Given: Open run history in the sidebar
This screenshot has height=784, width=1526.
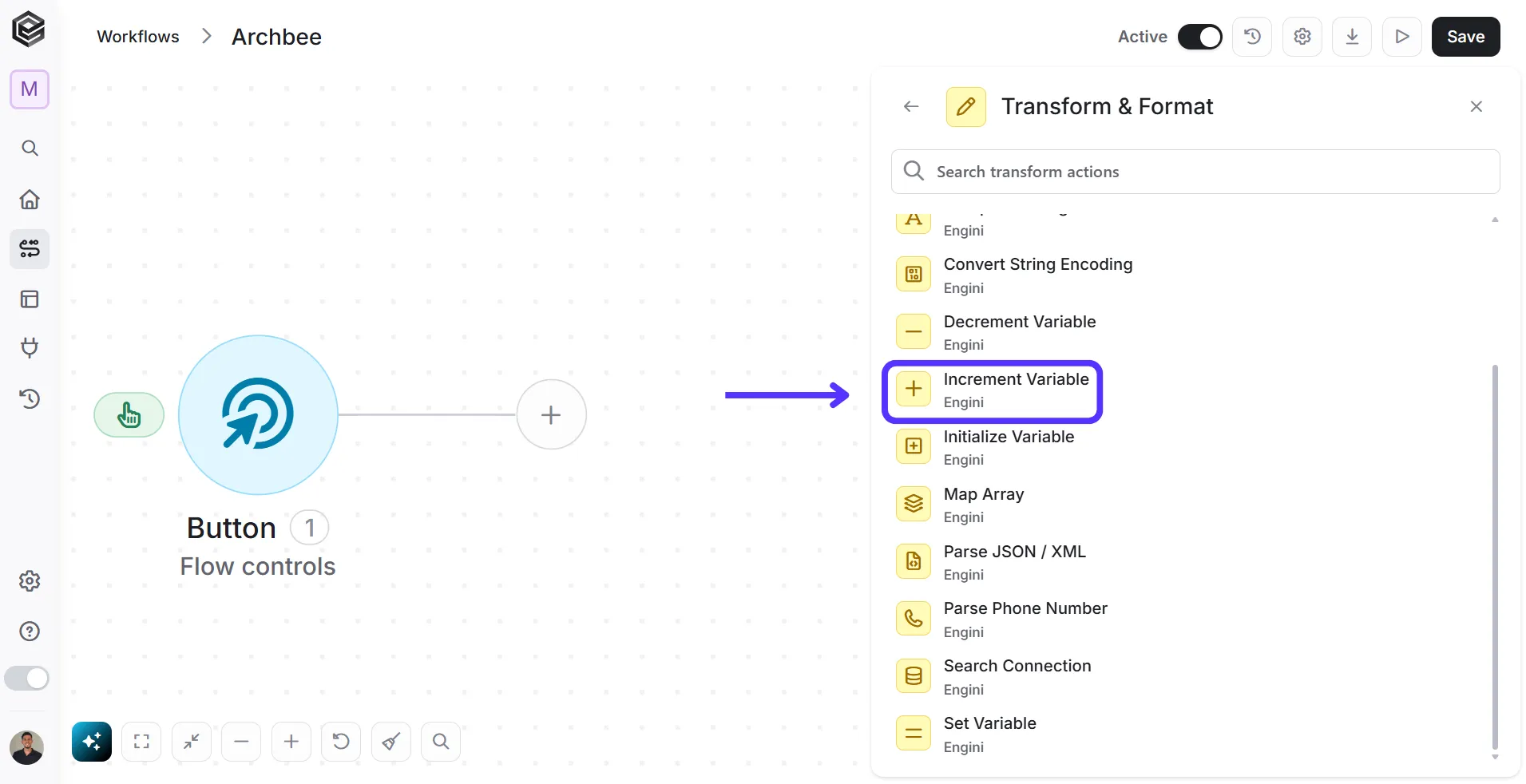Looking at the screenshot, I should click(30, 398).
